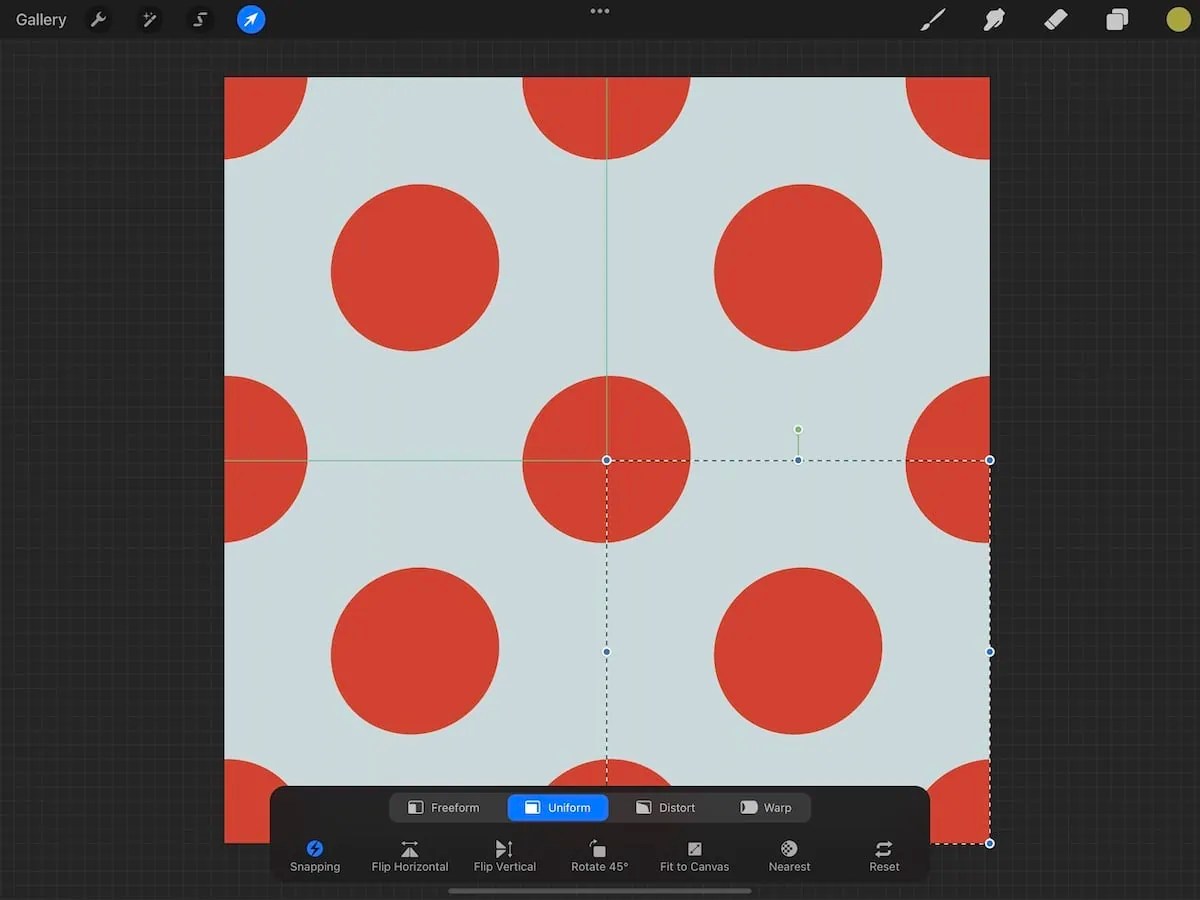The height and width of the screenshot is (900, 1200).
Task: Open the active color swatch
Action: 1178,19
